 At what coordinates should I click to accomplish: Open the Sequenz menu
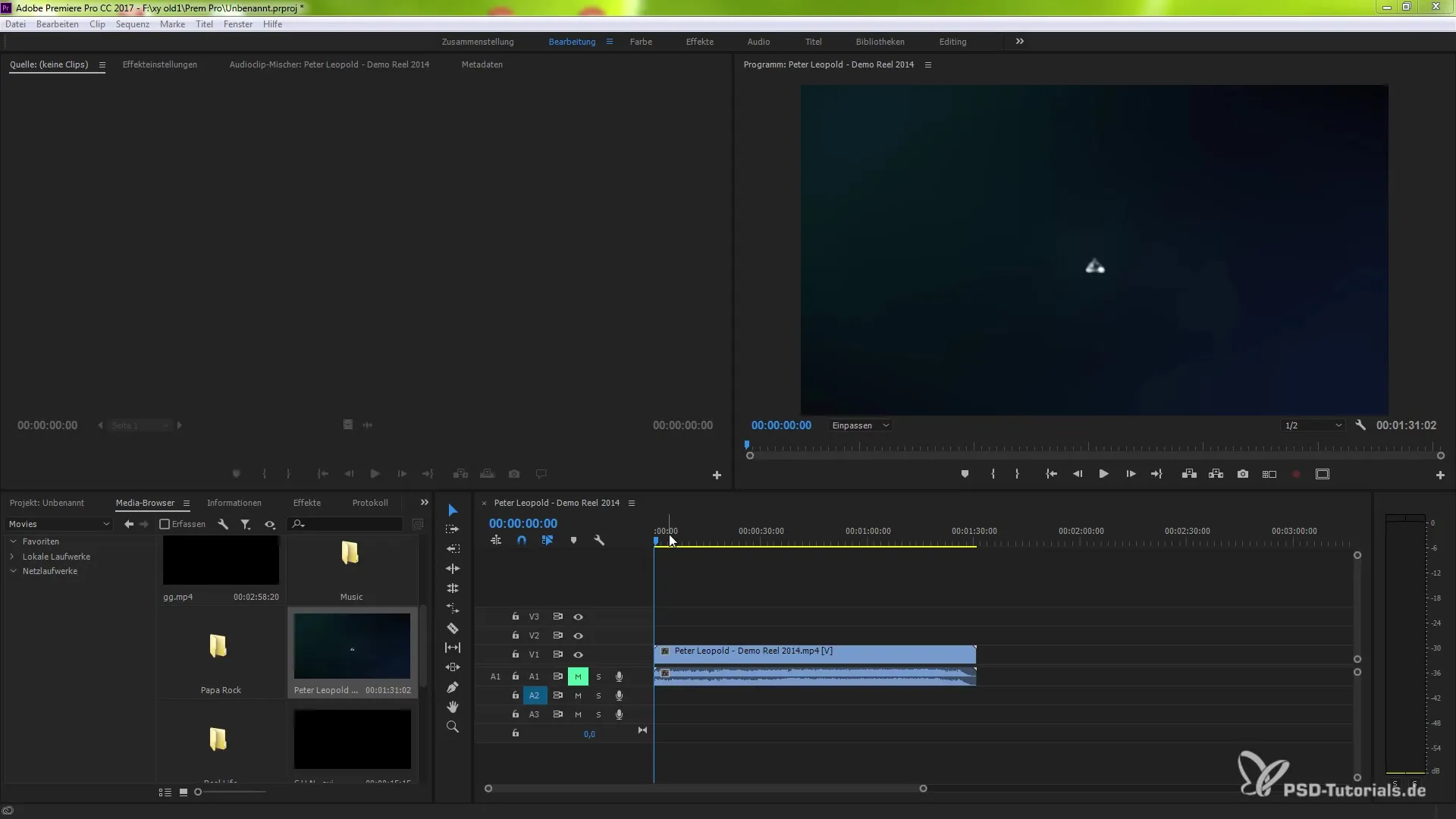point(133,24)
